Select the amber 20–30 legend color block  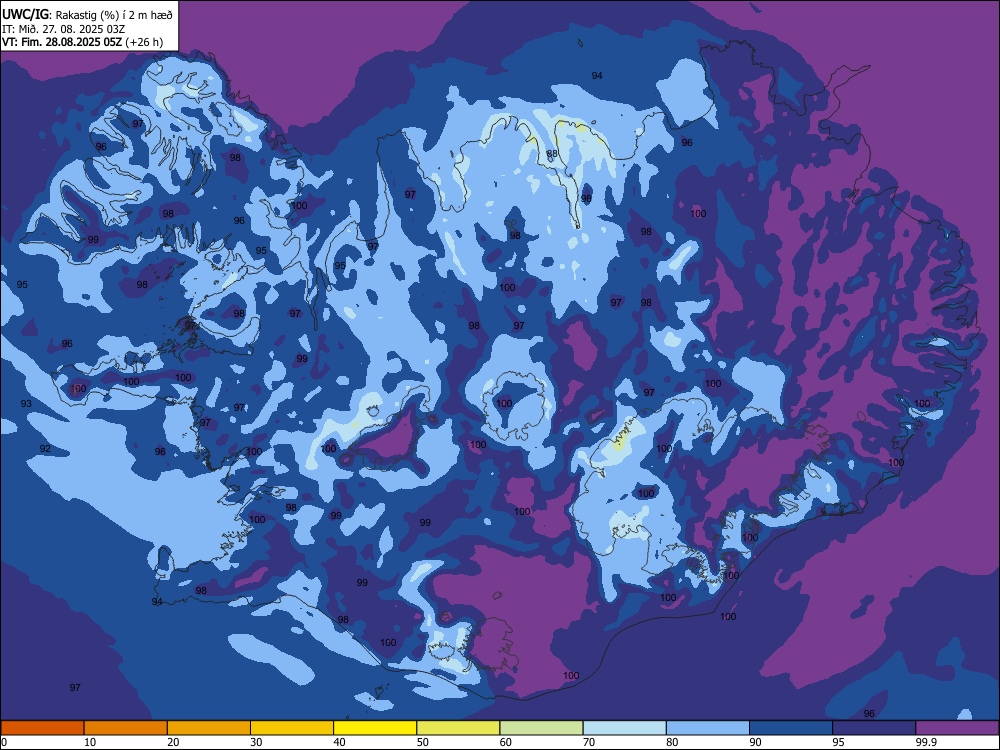[209, 728]
